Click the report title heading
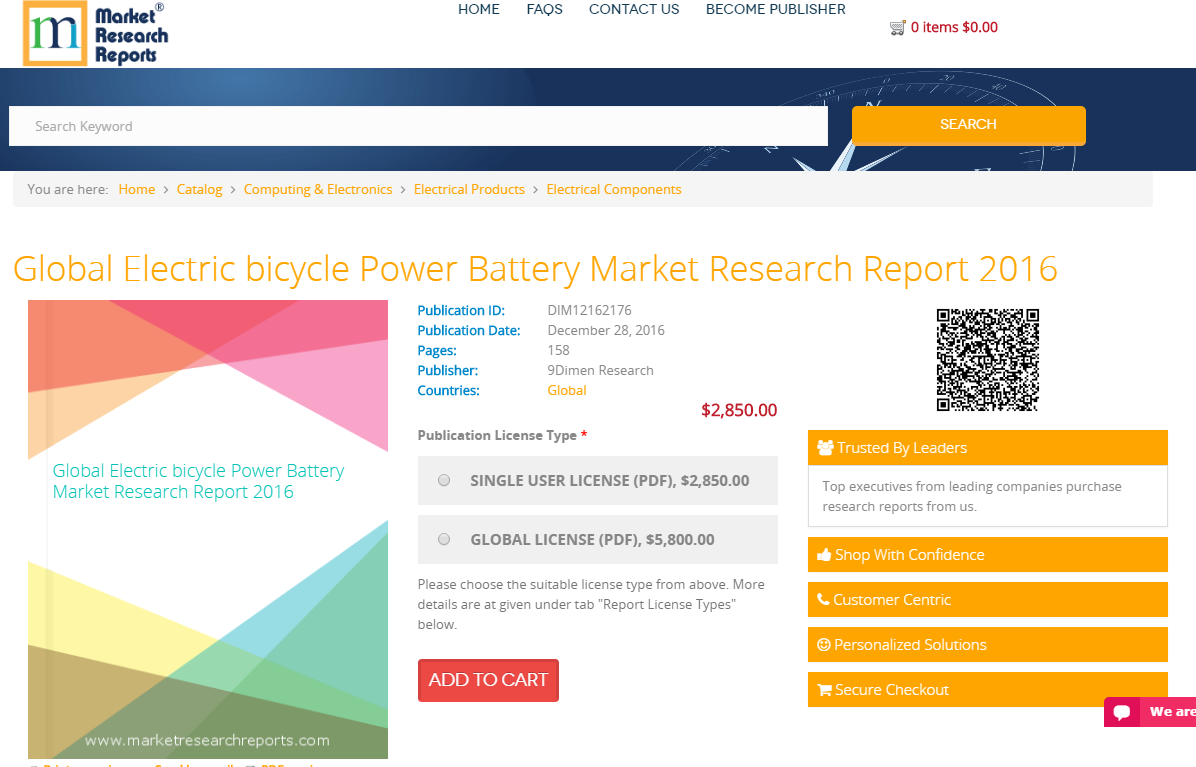Viewport: 1196px width, 767px height. click(x=535, y=268)
